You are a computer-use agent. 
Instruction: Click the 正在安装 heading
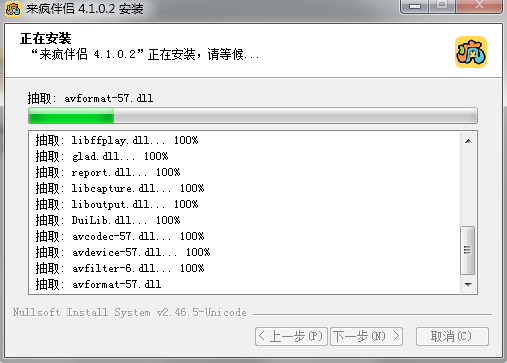[x=46, y=39]
